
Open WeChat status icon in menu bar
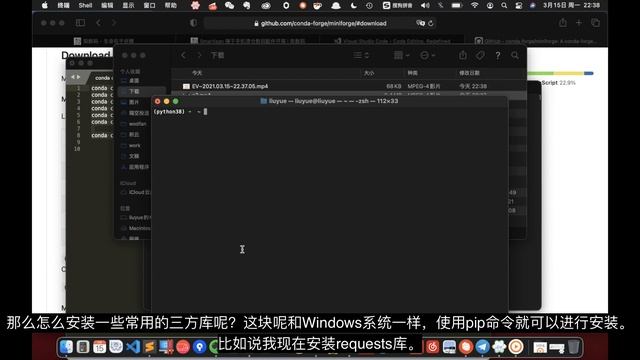pos(229,5)
